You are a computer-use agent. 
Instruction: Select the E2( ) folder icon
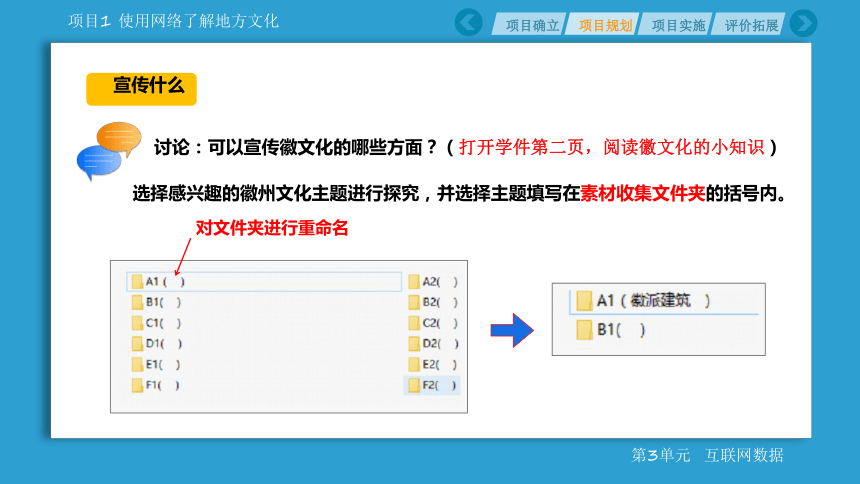click(x=414, y=364)
